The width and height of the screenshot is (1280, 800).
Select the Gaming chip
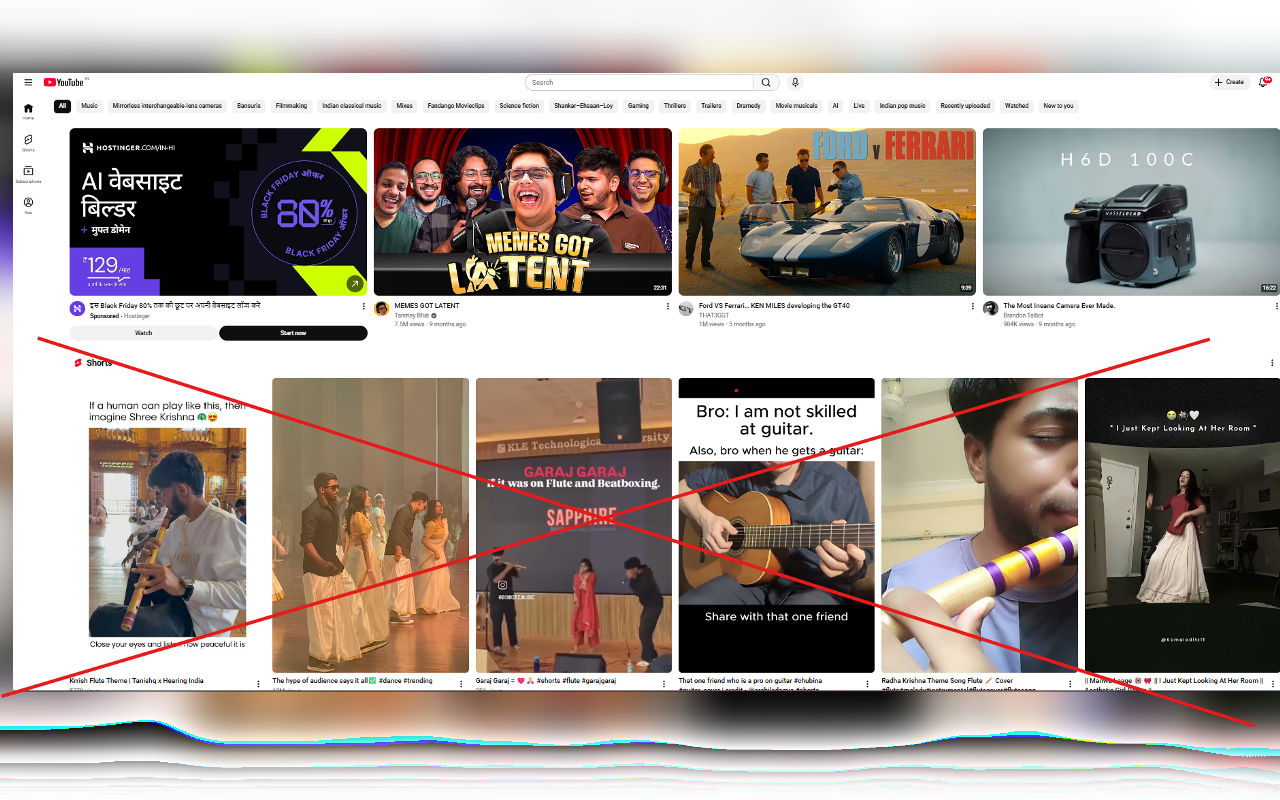pos(638,106)
